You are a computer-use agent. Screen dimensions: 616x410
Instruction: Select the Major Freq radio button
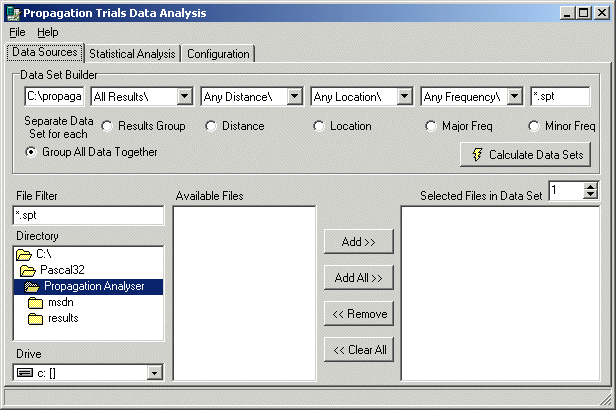pyautogui.click(x=431, y=126)
